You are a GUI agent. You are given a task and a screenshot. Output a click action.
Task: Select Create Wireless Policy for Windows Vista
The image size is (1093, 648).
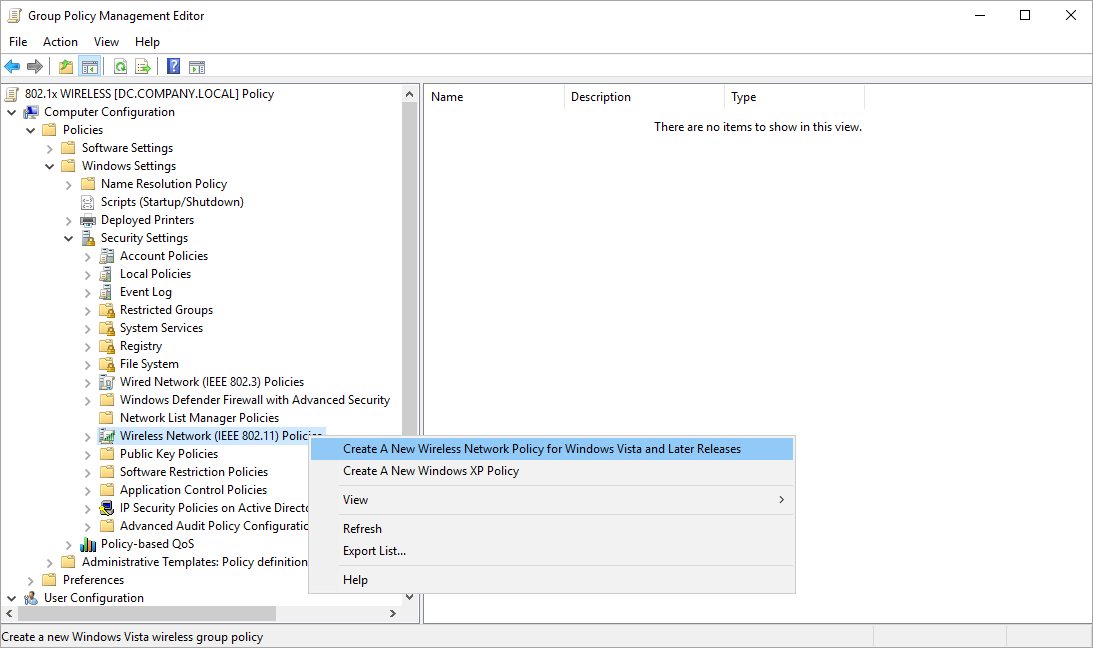point(541,449)
